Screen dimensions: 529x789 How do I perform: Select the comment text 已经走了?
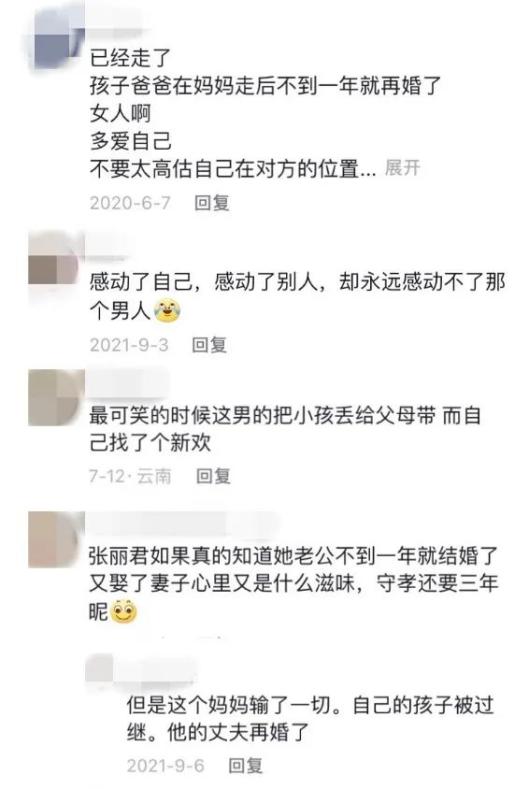pyautogui.click(x=131, y=58)
